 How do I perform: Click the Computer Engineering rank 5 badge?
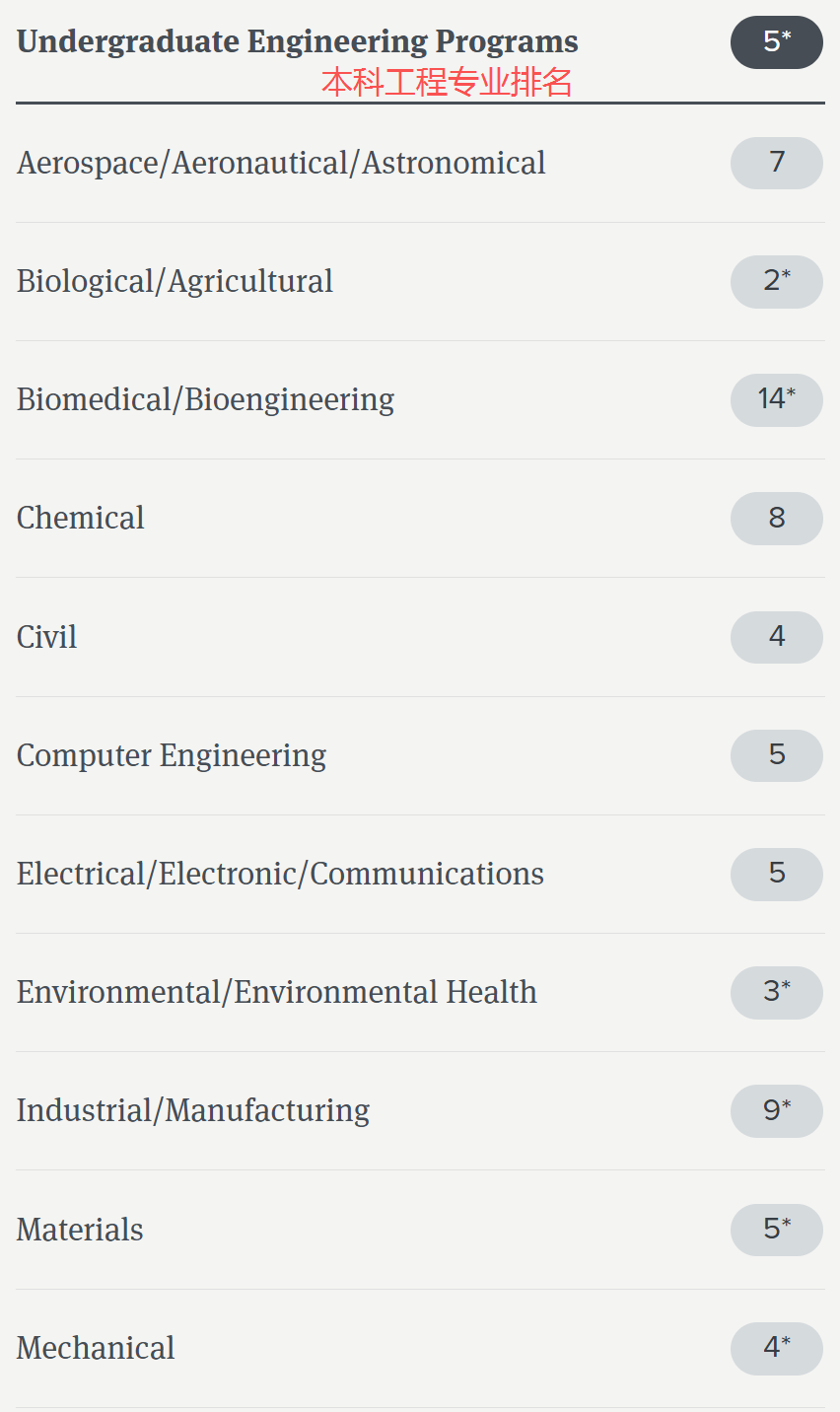point(776,755)
